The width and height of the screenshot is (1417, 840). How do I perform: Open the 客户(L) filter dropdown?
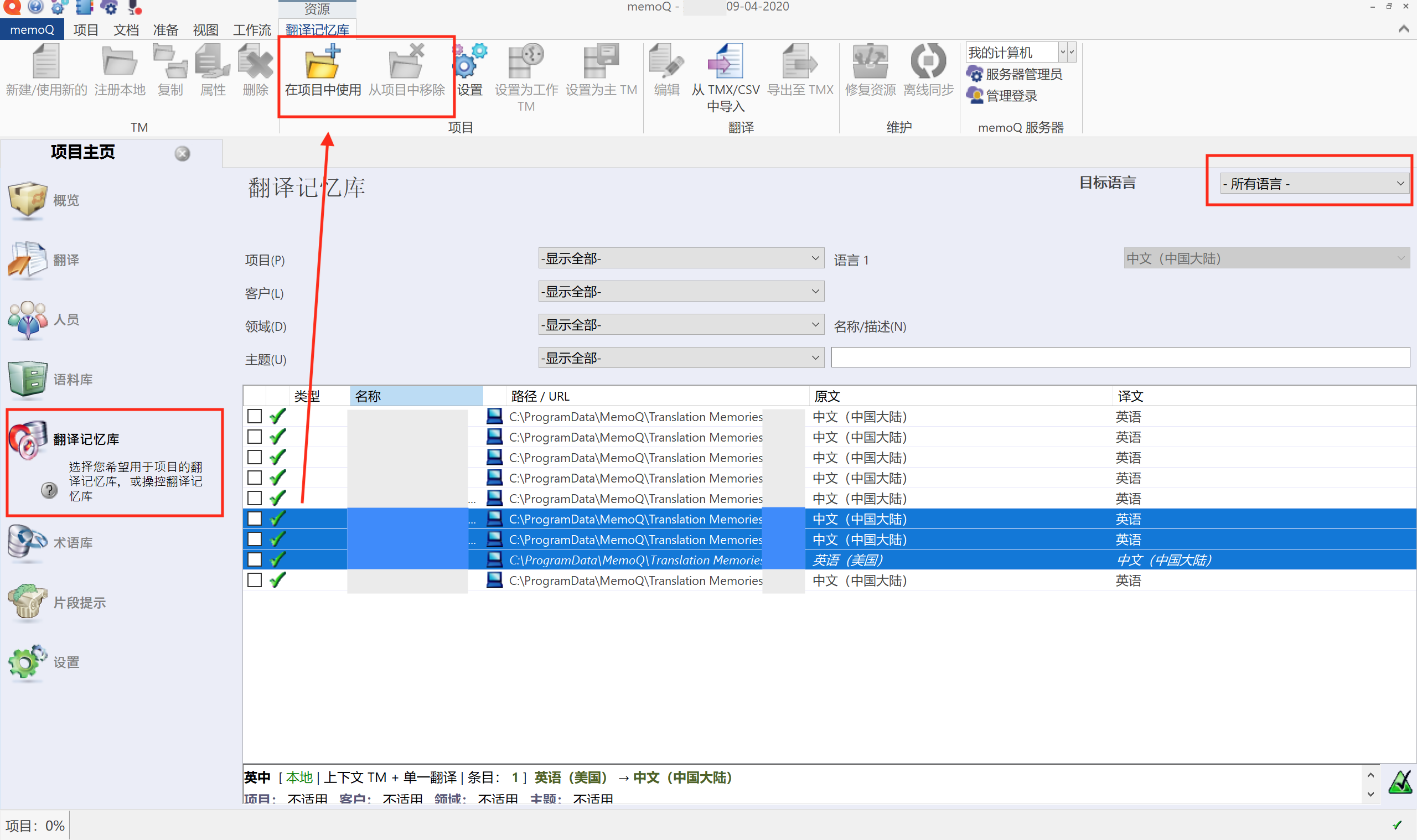coord(680,291)
